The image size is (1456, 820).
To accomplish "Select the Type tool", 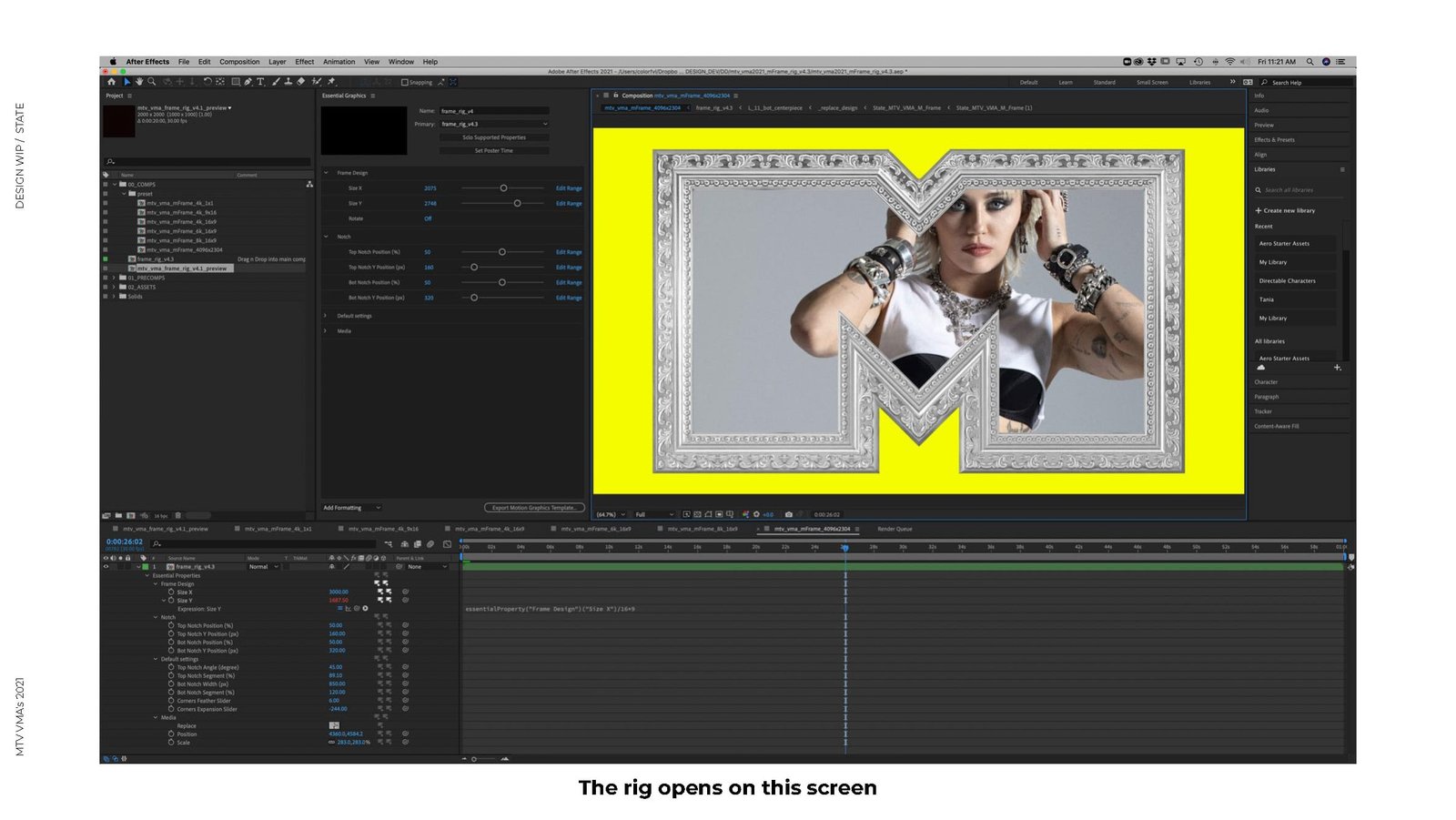I will (x=260, y=82).
